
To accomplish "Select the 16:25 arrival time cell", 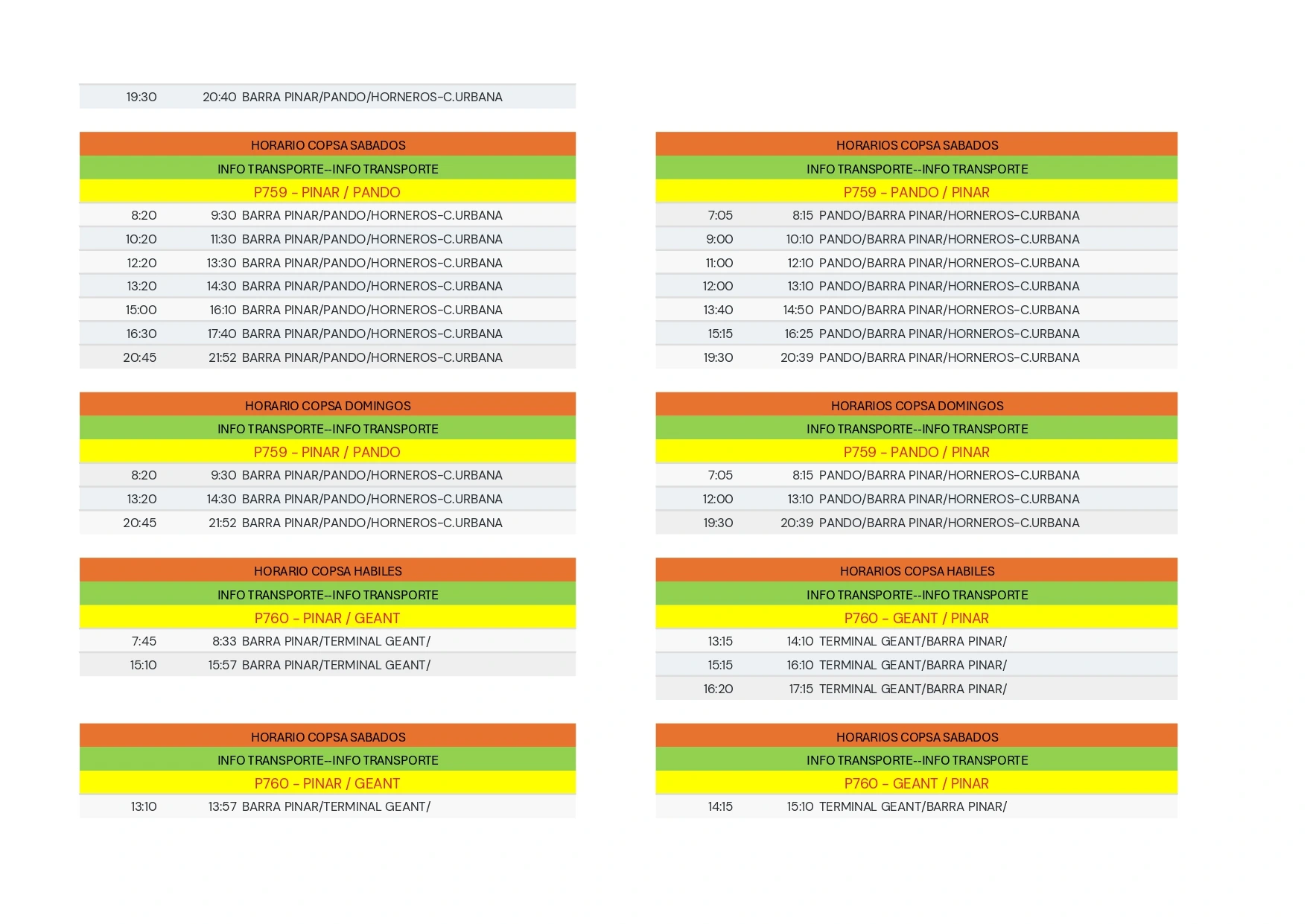I will pos(799,334).
